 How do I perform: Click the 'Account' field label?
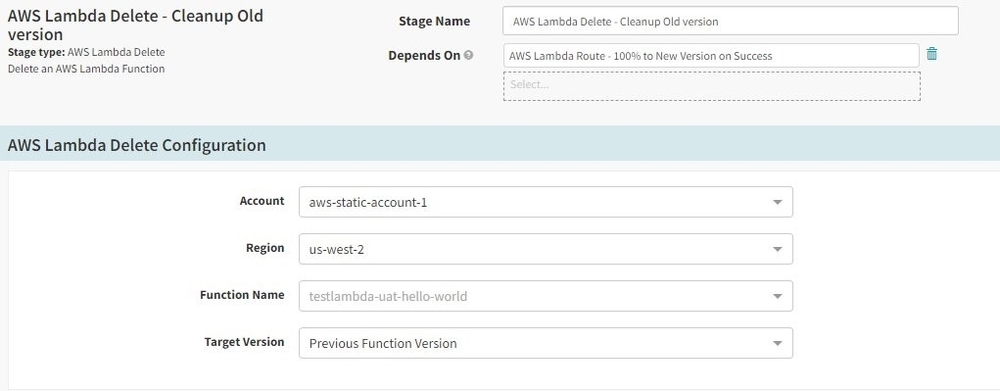pyautogui.click(x=262, y=201)
